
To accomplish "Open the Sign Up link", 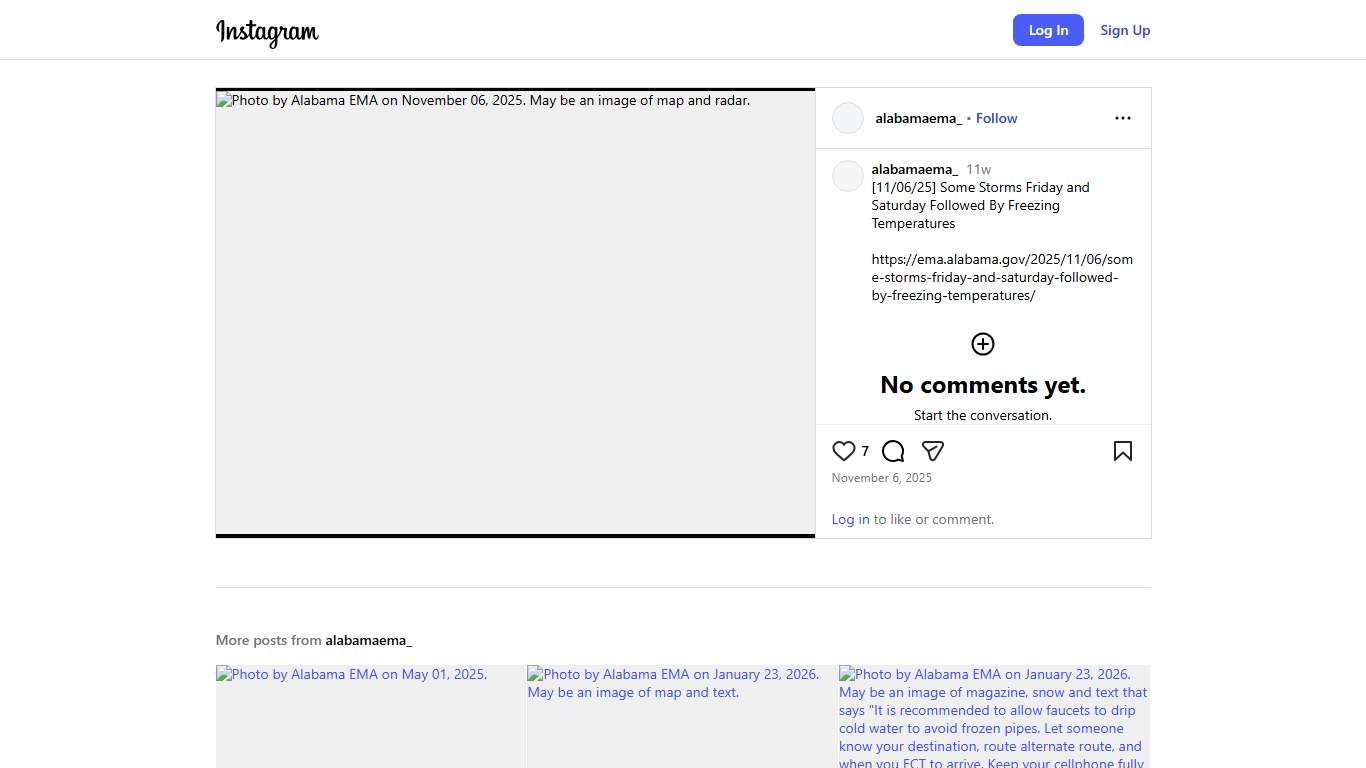I will pyautogui.click(x=1125, y=30).
